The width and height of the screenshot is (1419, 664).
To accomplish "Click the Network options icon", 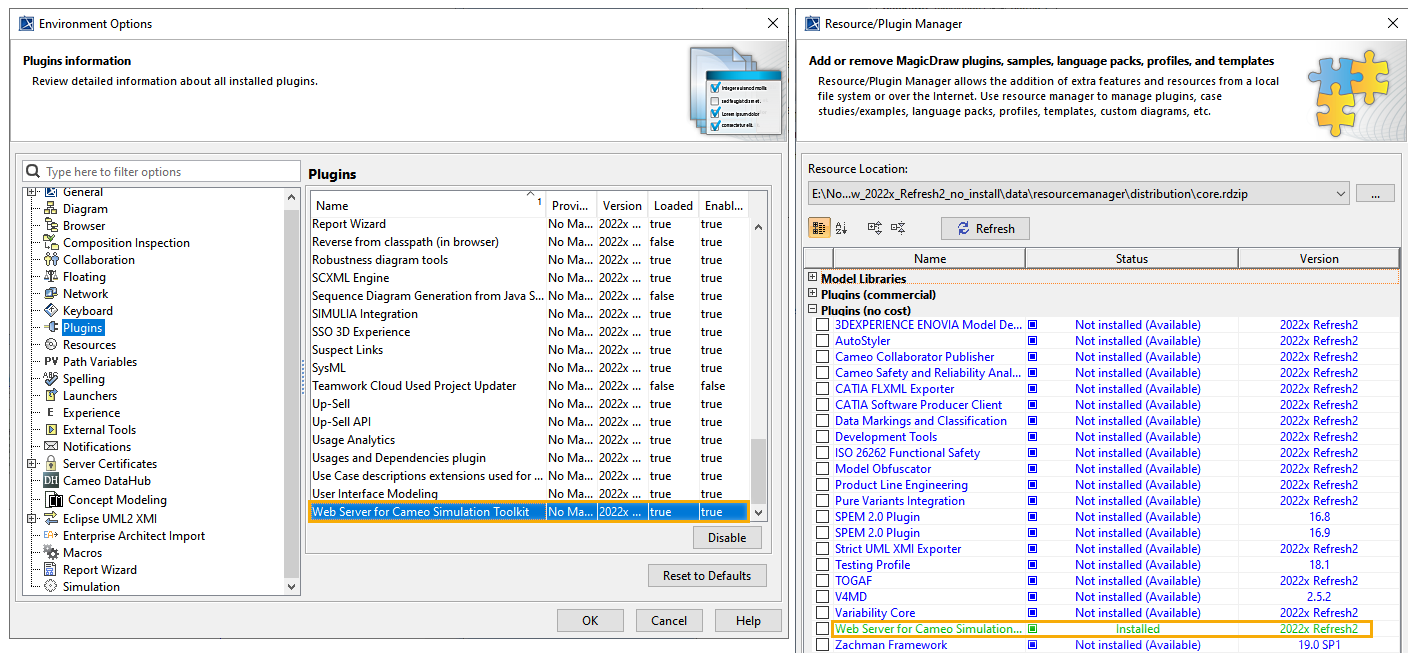I will pyautogui.click(x=50, y=294).
